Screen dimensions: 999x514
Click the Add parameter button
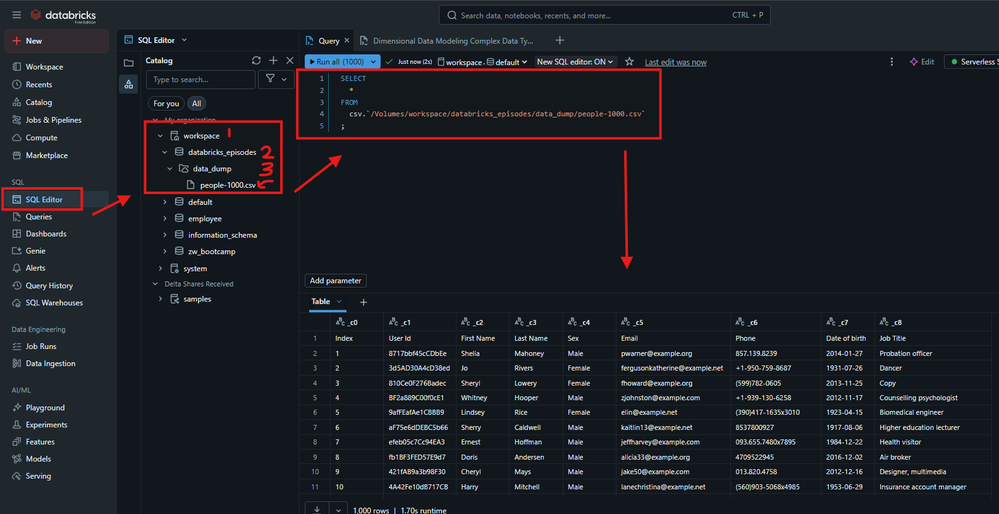(336, 281)
